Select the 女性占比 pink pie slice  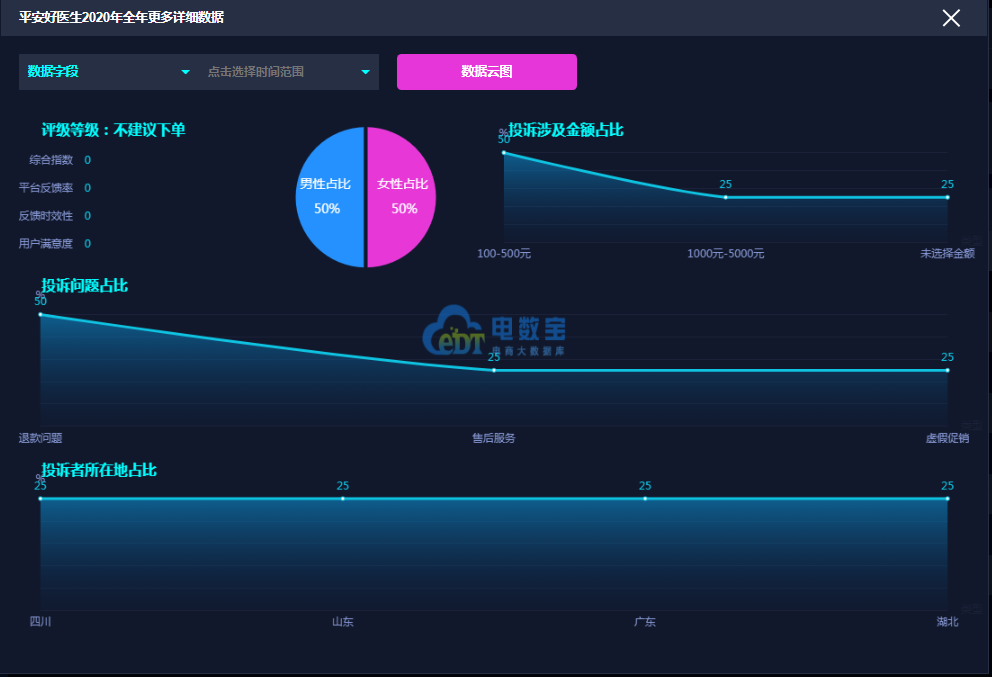(x=402, y=197)
